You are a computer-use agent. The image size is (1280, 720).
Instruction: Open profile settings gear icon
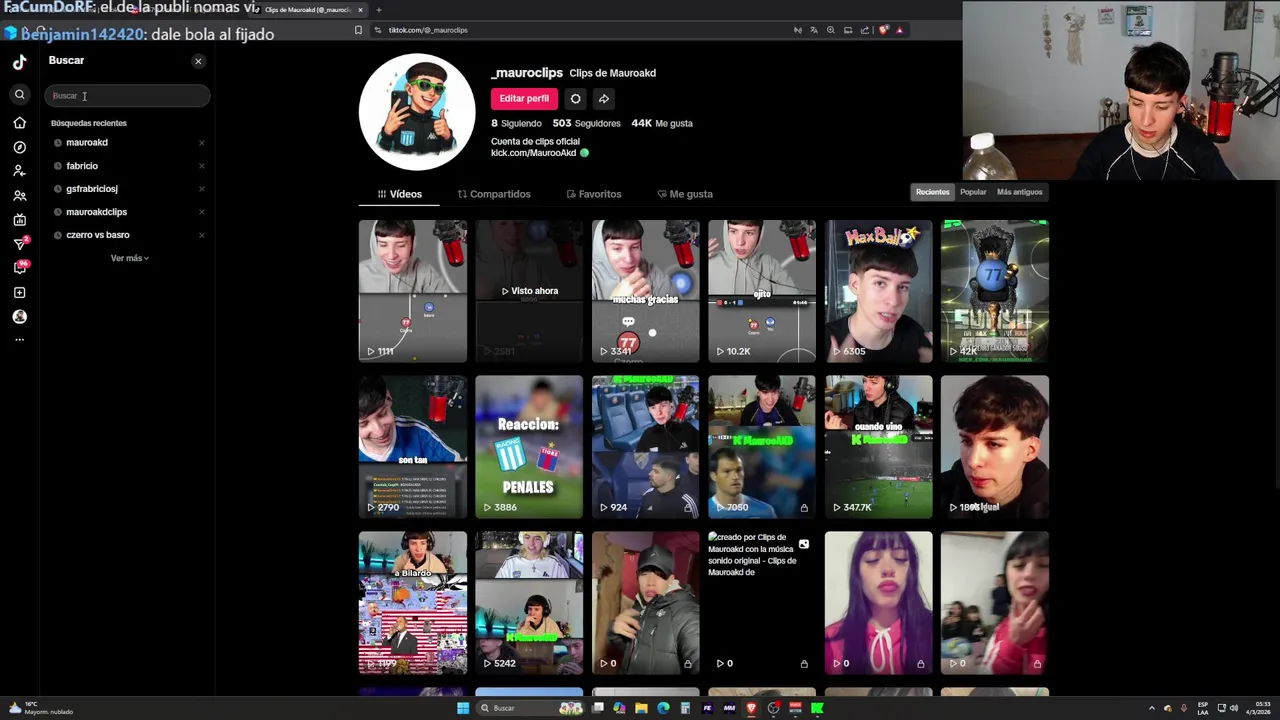(575, 99)
